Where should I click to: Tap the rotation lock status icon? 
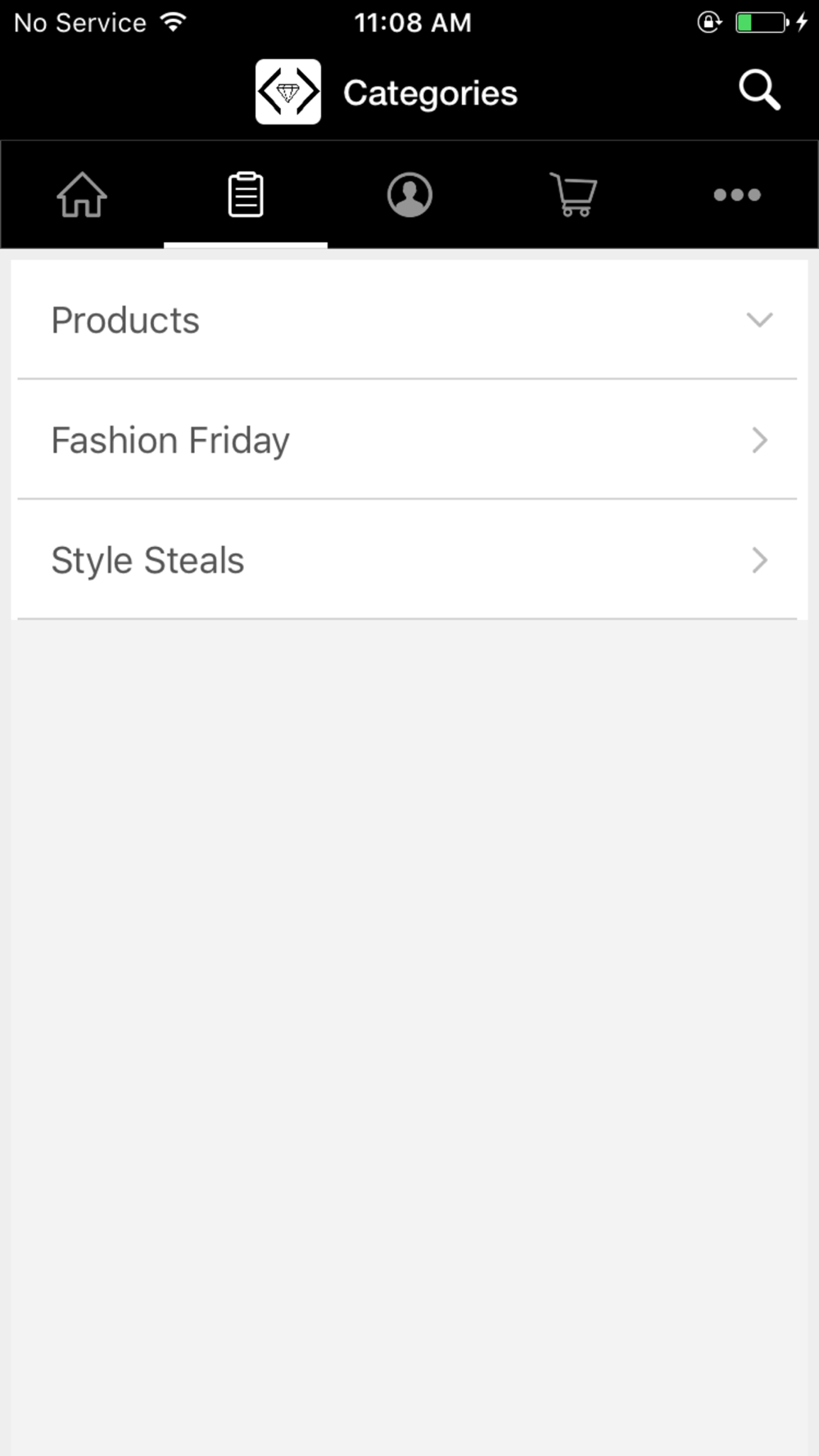point(709,22)
